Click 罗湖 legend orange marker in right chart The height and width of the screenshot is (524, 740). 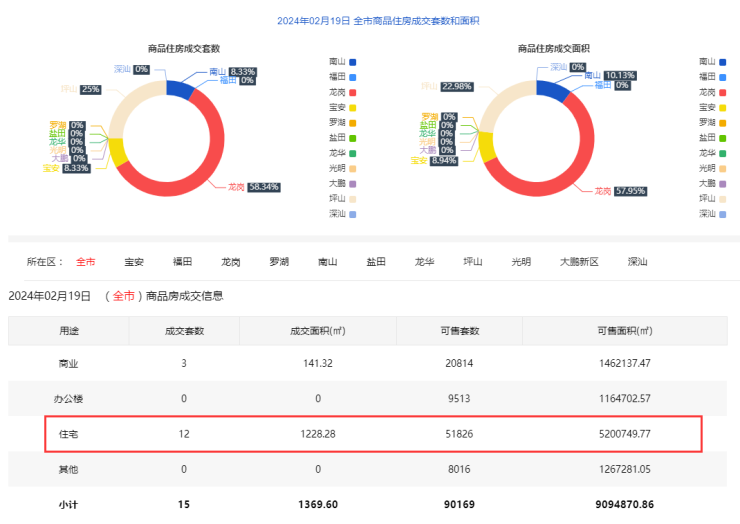[x=723, y=122]
